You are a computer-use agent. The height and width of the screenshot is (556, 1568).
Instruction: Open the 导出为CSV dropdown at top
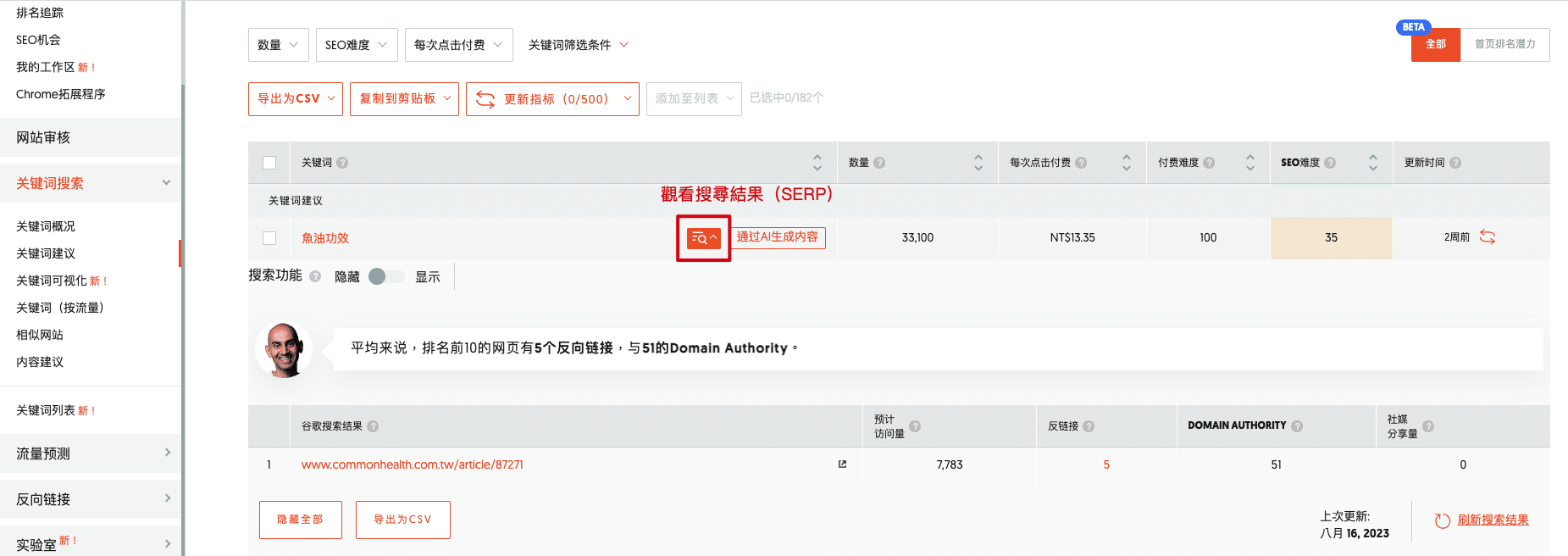click(295, 99)
